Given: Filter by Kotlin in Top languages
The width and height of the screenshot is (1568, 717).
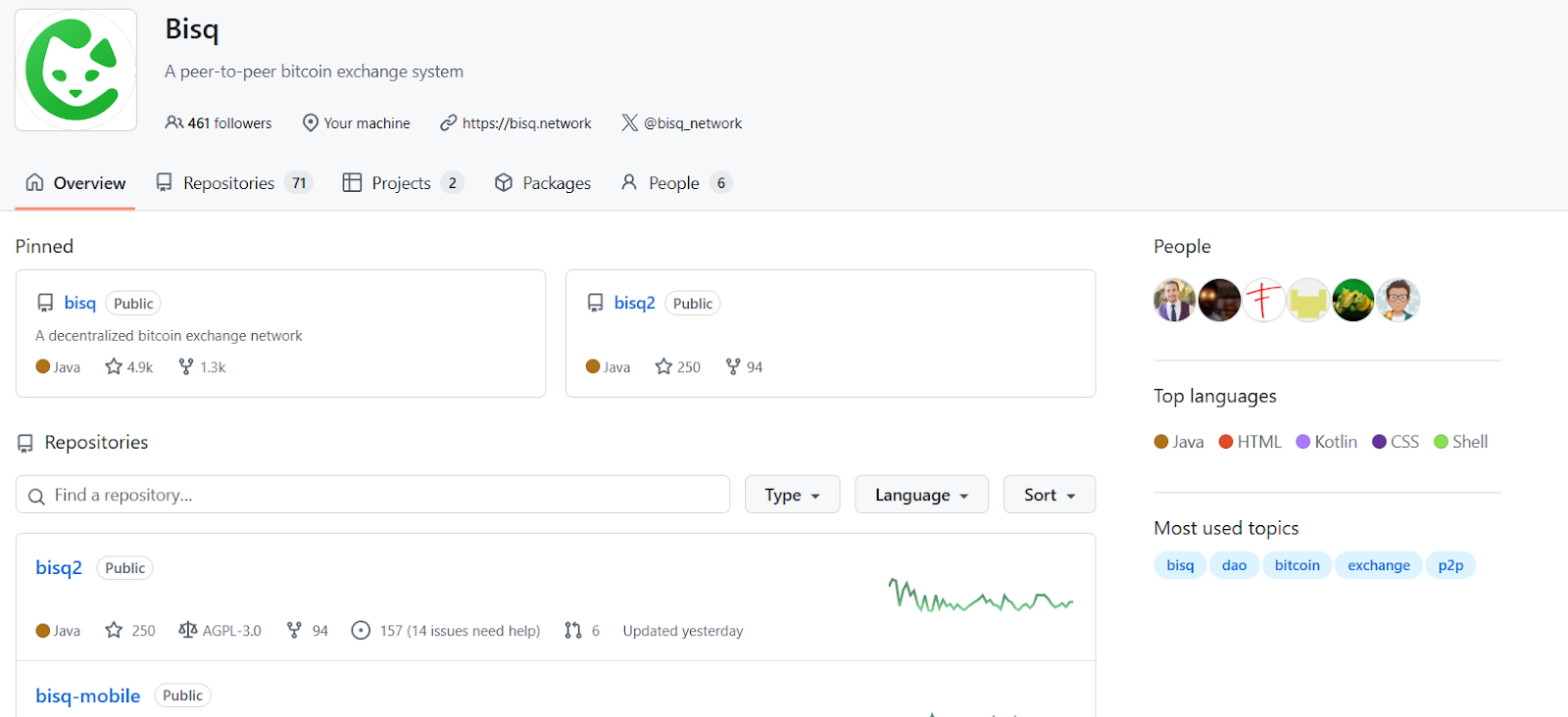Looking at the screenshot, I should coord(1326,442).
